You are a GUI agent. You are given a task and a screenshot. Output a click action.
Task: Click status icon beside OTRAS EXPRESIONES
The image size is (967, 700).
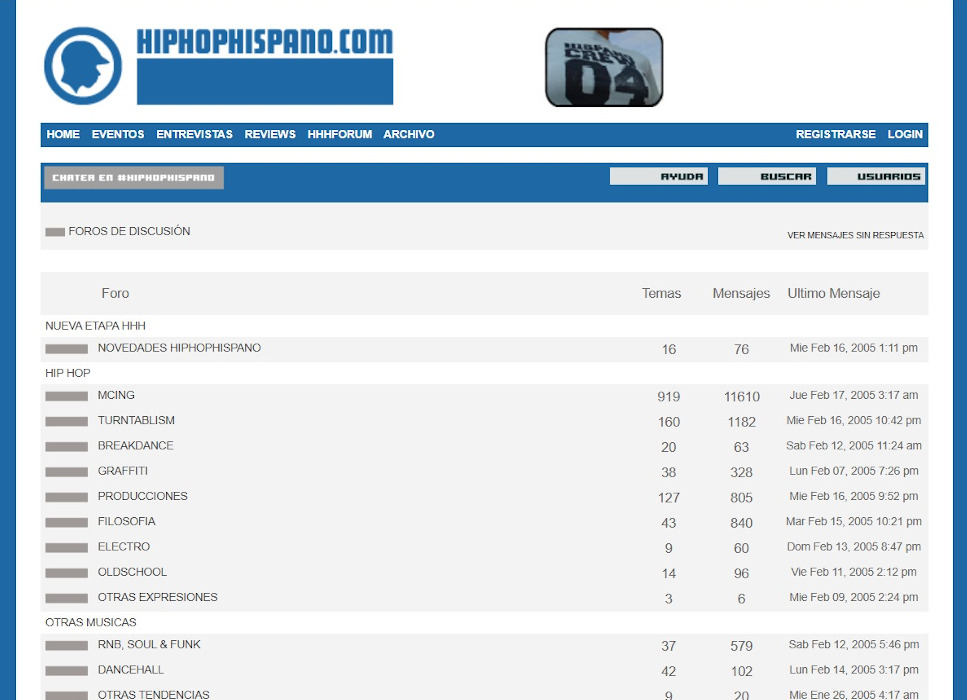67,599
